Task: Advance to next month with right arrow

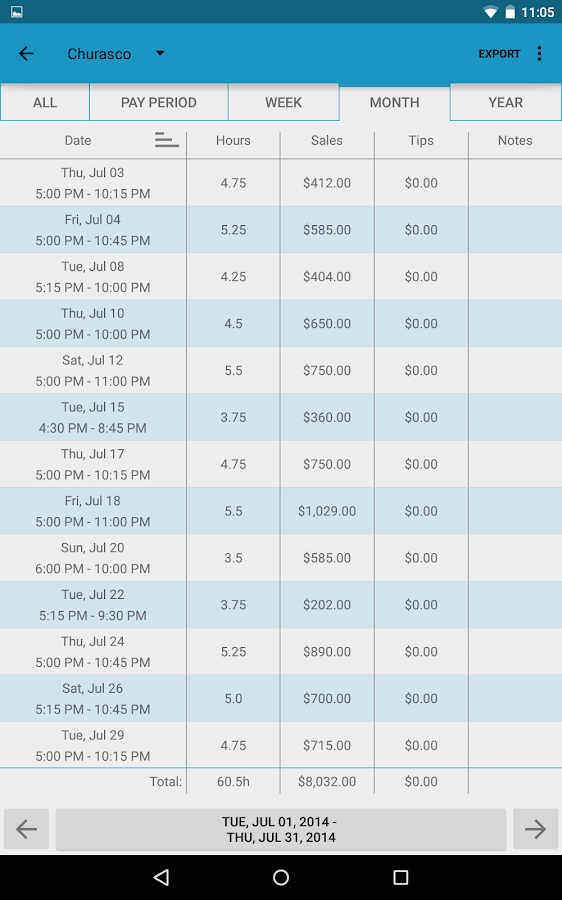Action: tap(535, 829)
